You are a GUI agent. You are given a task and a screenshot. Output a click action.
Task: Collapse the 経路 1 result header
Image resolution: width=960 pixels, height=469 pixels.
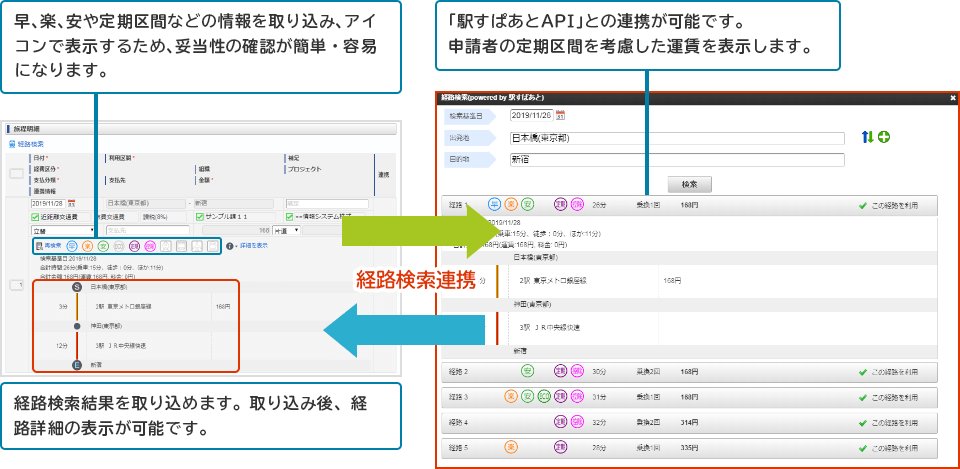(x=689, y=206)
